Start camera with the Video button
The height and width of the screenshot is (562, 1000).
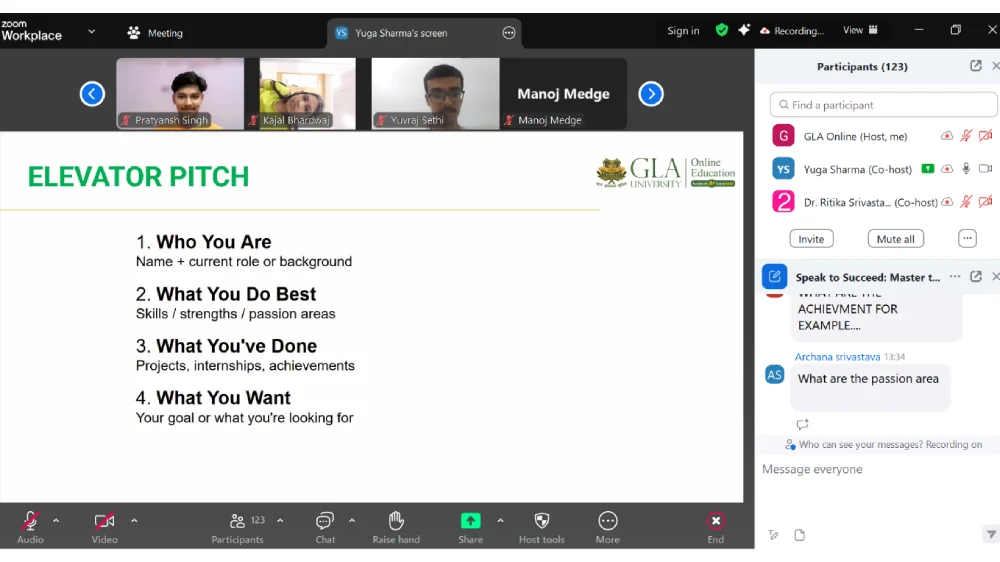[104, 521]
